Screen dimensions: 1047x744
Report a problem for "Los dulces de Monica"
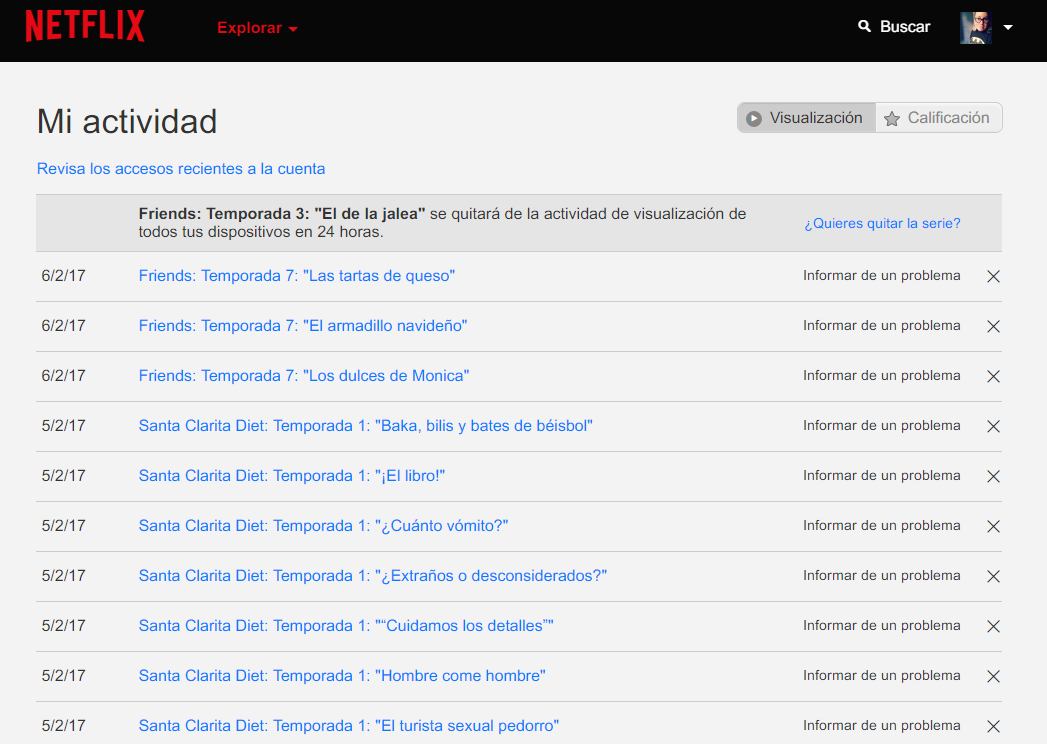881,375
